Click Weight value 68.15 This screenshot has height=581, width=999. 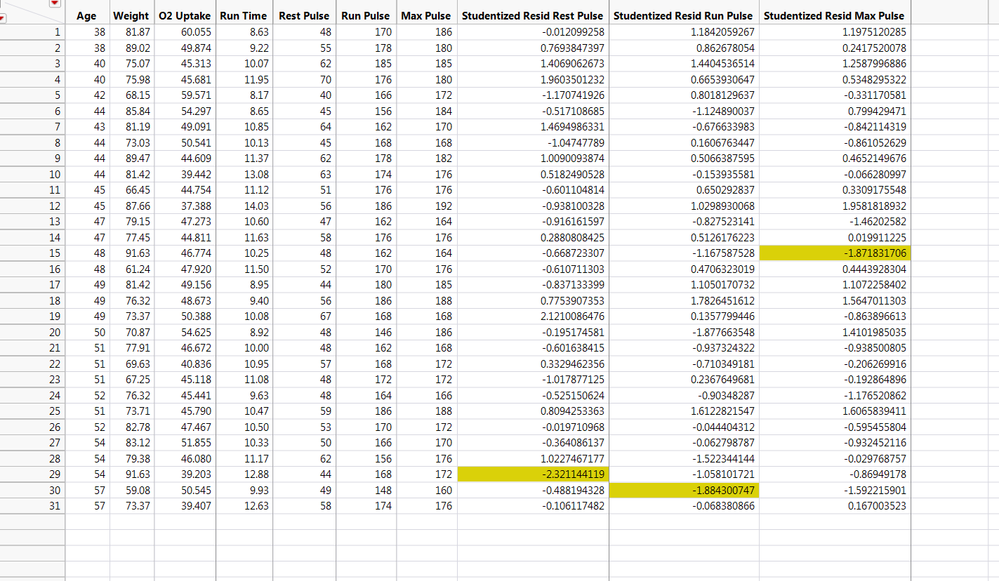pos(138,96)
